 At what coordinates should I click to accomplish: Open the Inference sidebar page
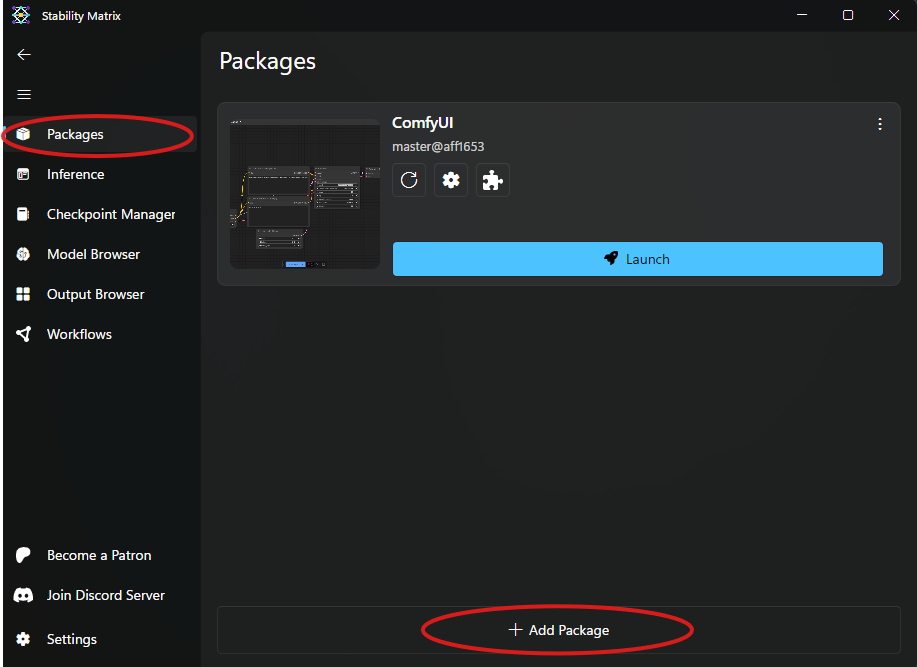101,174
